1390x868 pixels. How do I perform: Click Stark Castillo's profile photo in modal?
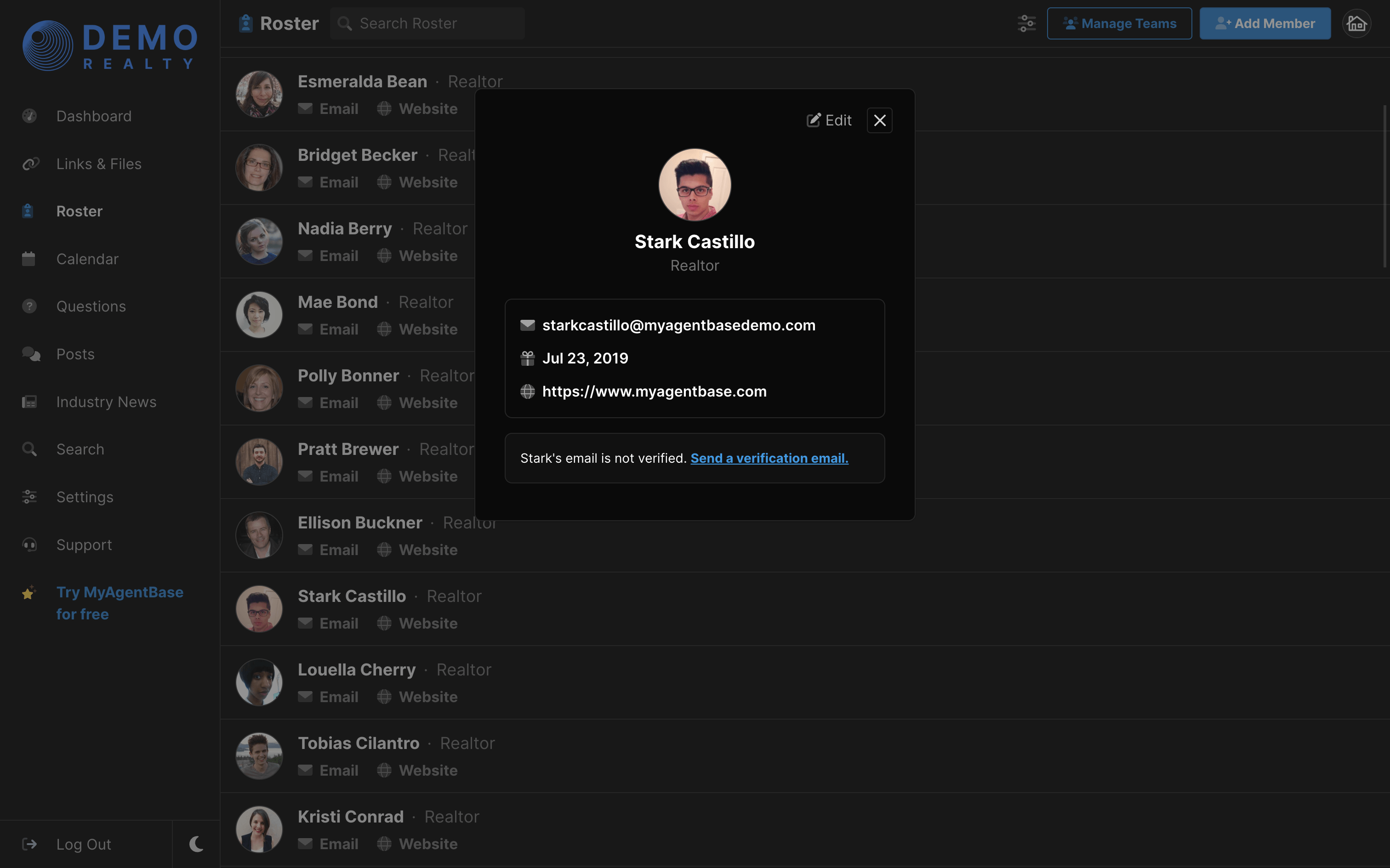coord(694,185)
